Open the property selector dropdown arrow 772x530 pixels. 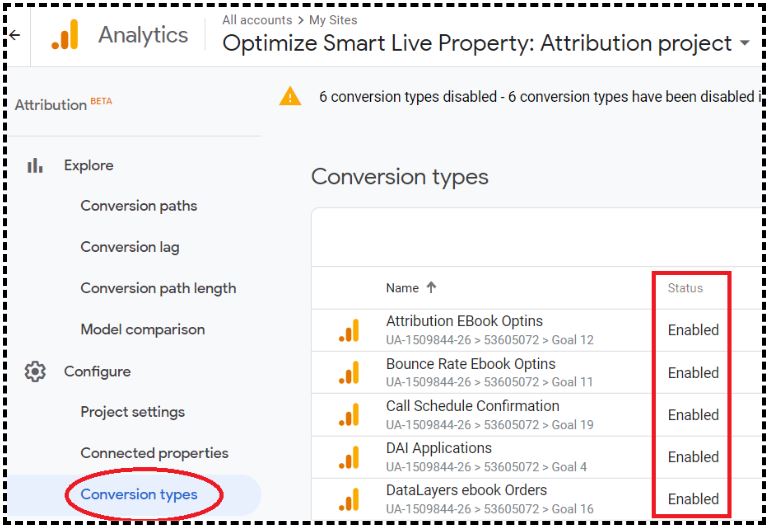(x=745, y=43)
